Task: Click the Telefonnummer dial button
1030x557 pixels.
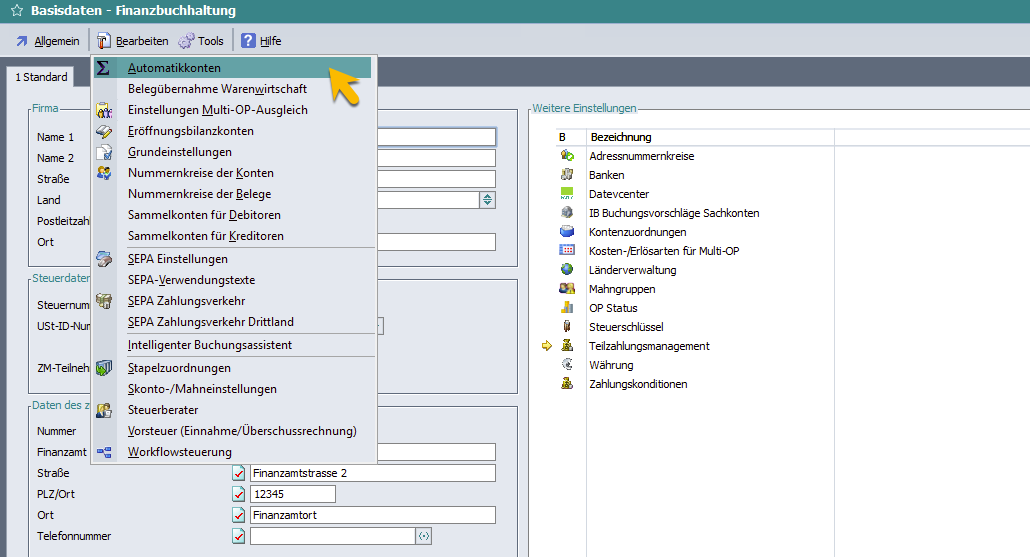Action: click(424, 536)
